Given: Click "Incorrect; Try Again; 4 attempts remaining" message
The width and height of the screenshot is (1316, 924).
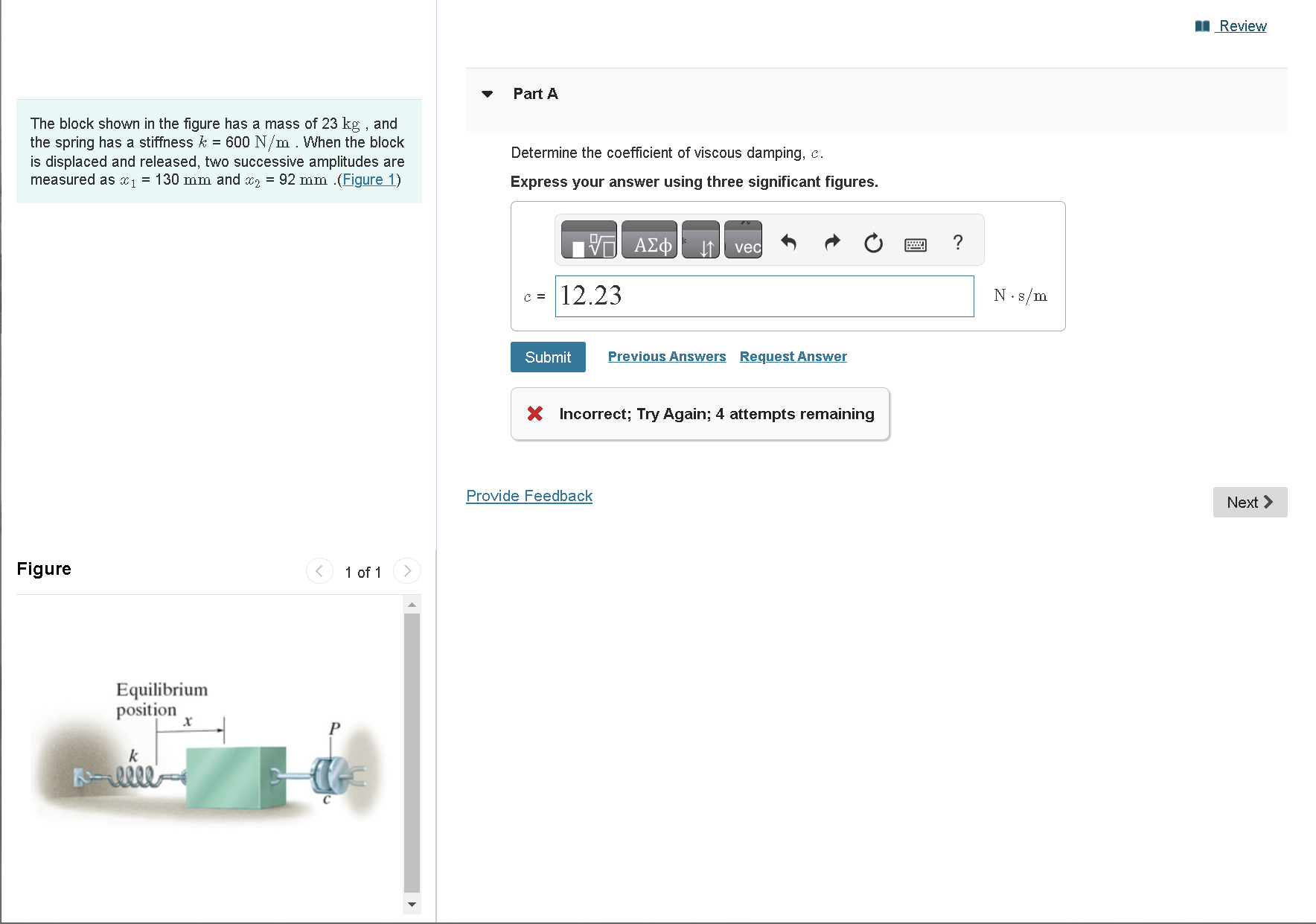Looking at the screenshot, I should coord(717,414).
